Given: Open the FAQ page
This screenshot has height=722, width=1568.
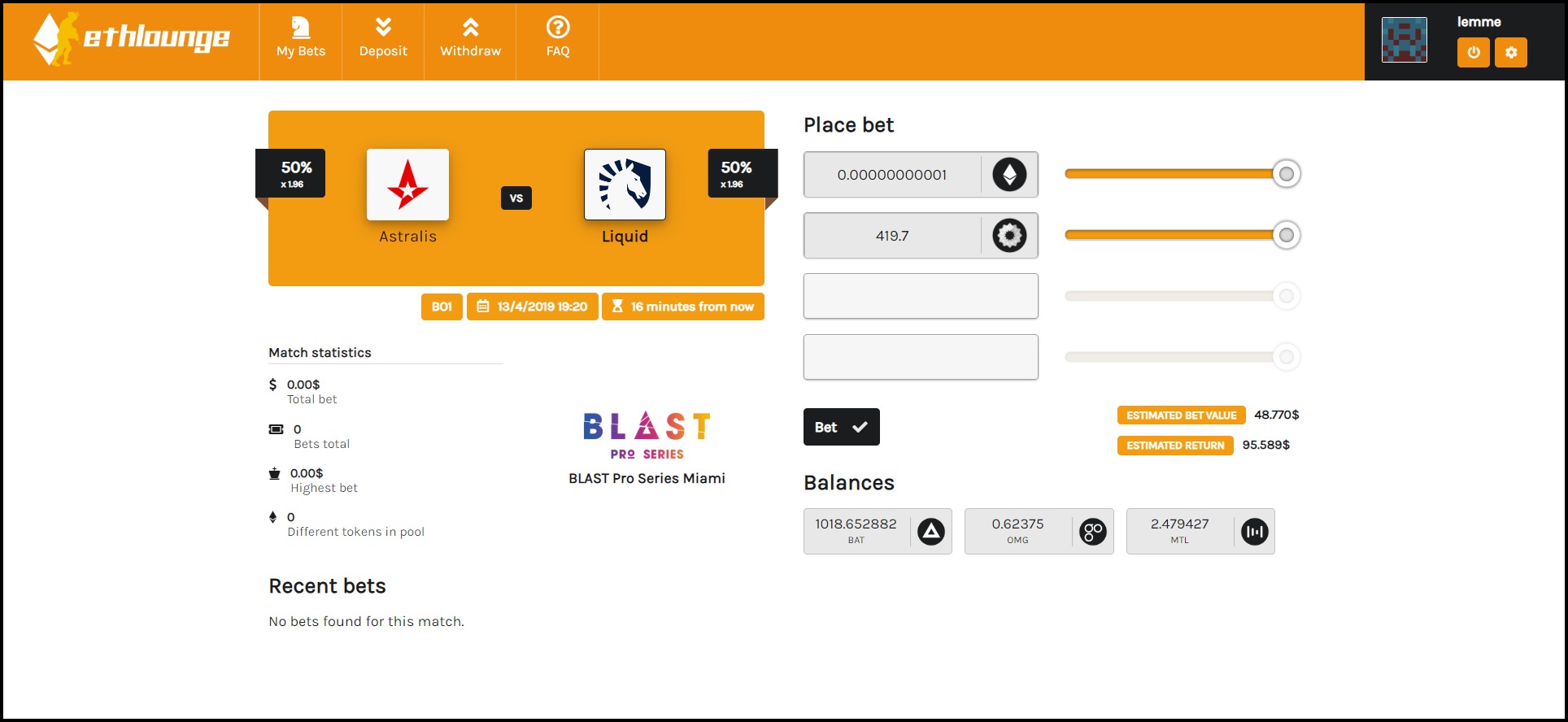Looking at the screenshot, I should [558, 39].
